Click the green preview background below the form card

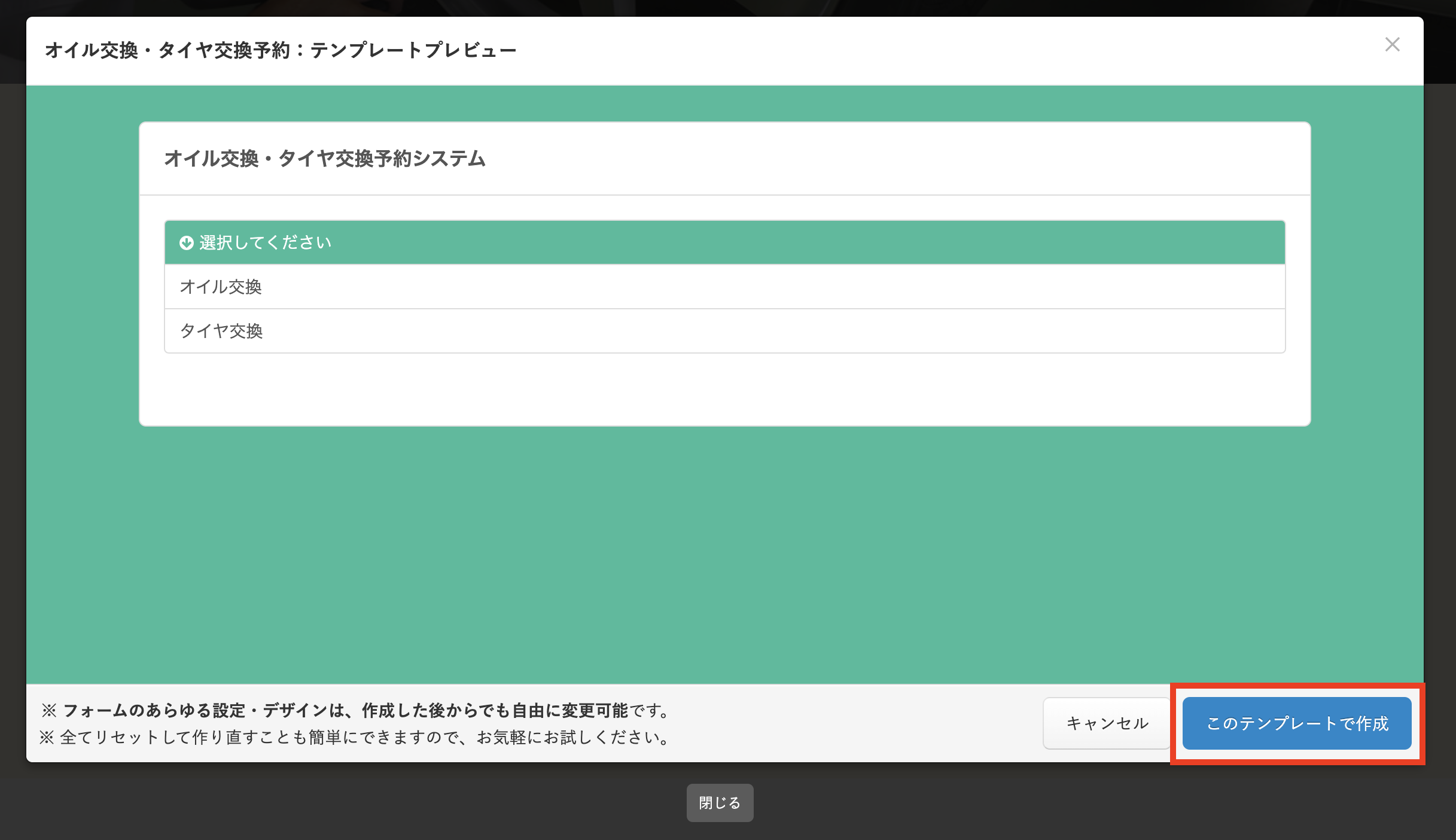pyautogui.click(x=724, y=550)
